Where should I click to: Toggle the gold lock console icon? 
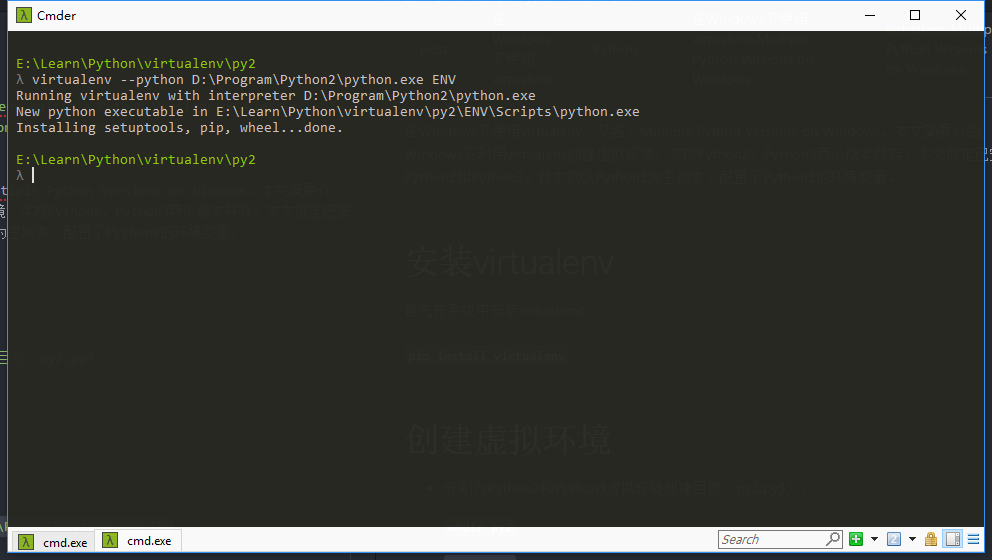(931, 539)
